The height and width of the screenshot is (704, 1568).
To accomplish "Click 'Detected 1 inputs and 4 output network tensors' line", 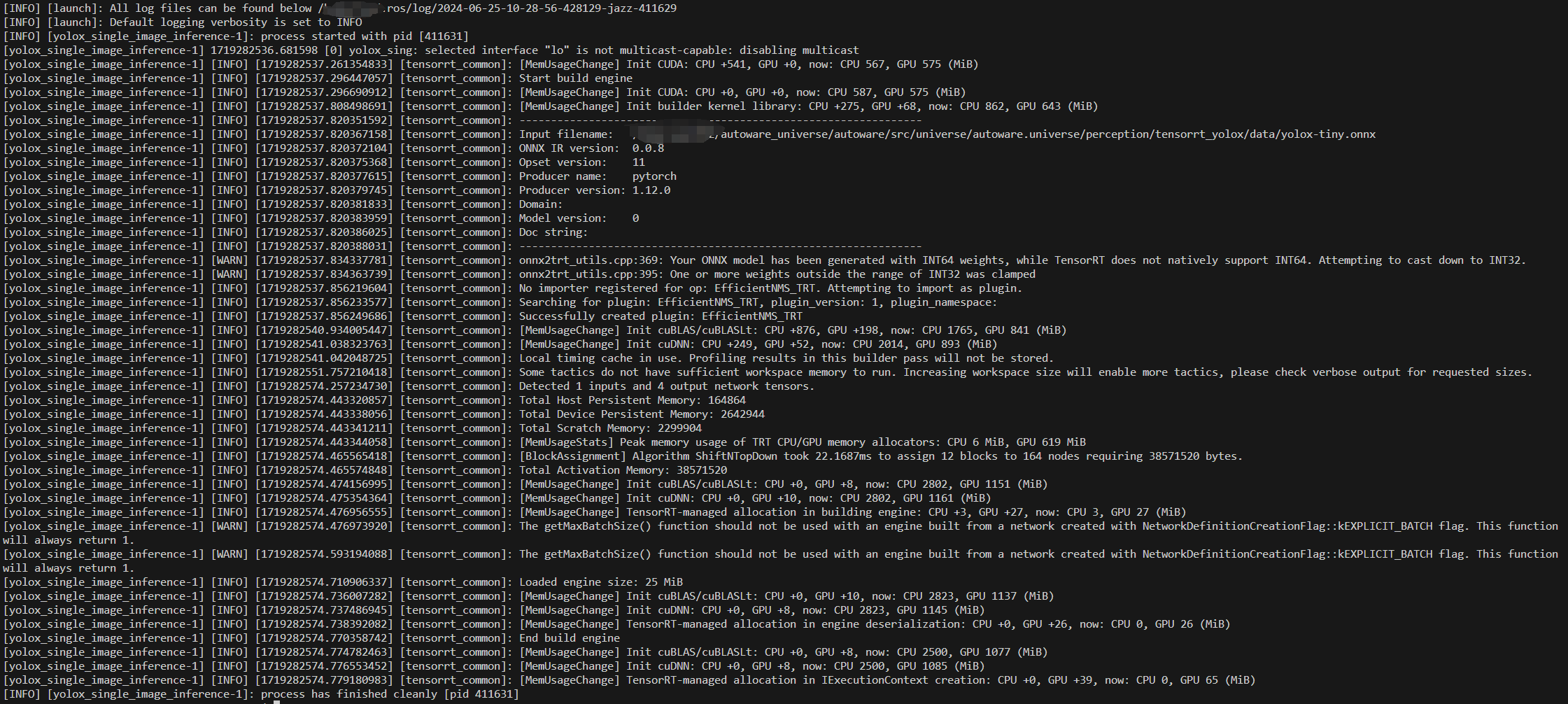I will pos(409,386).
